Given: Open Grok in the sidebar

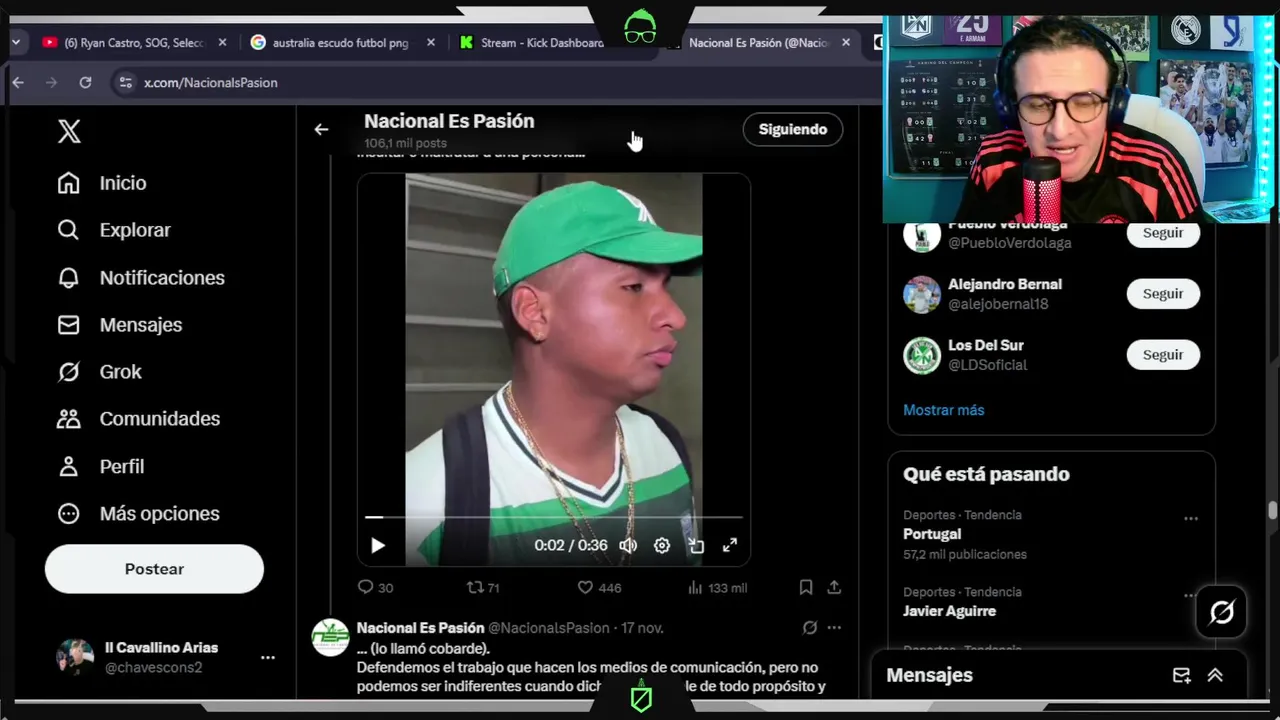Looking at the screenshot, I should 99,372.
